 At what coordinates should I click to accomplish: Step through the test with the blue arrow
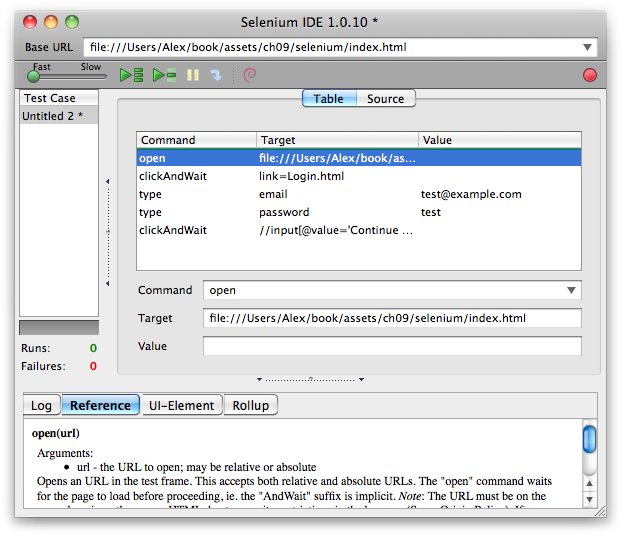click(x=216, y=75)
